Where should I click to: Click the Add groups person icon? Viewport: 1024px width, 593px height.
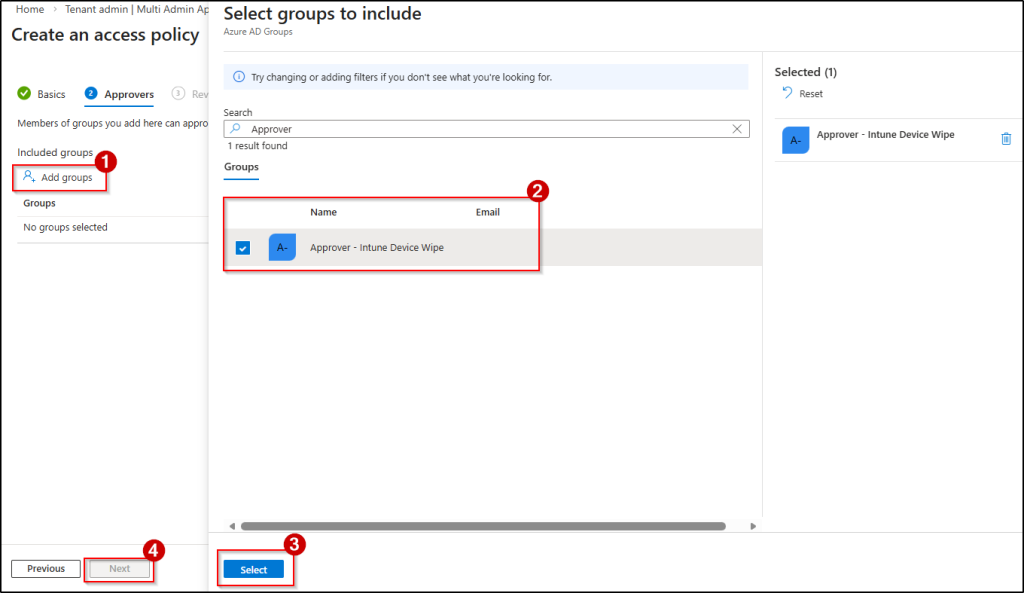[x=30, y=177]
